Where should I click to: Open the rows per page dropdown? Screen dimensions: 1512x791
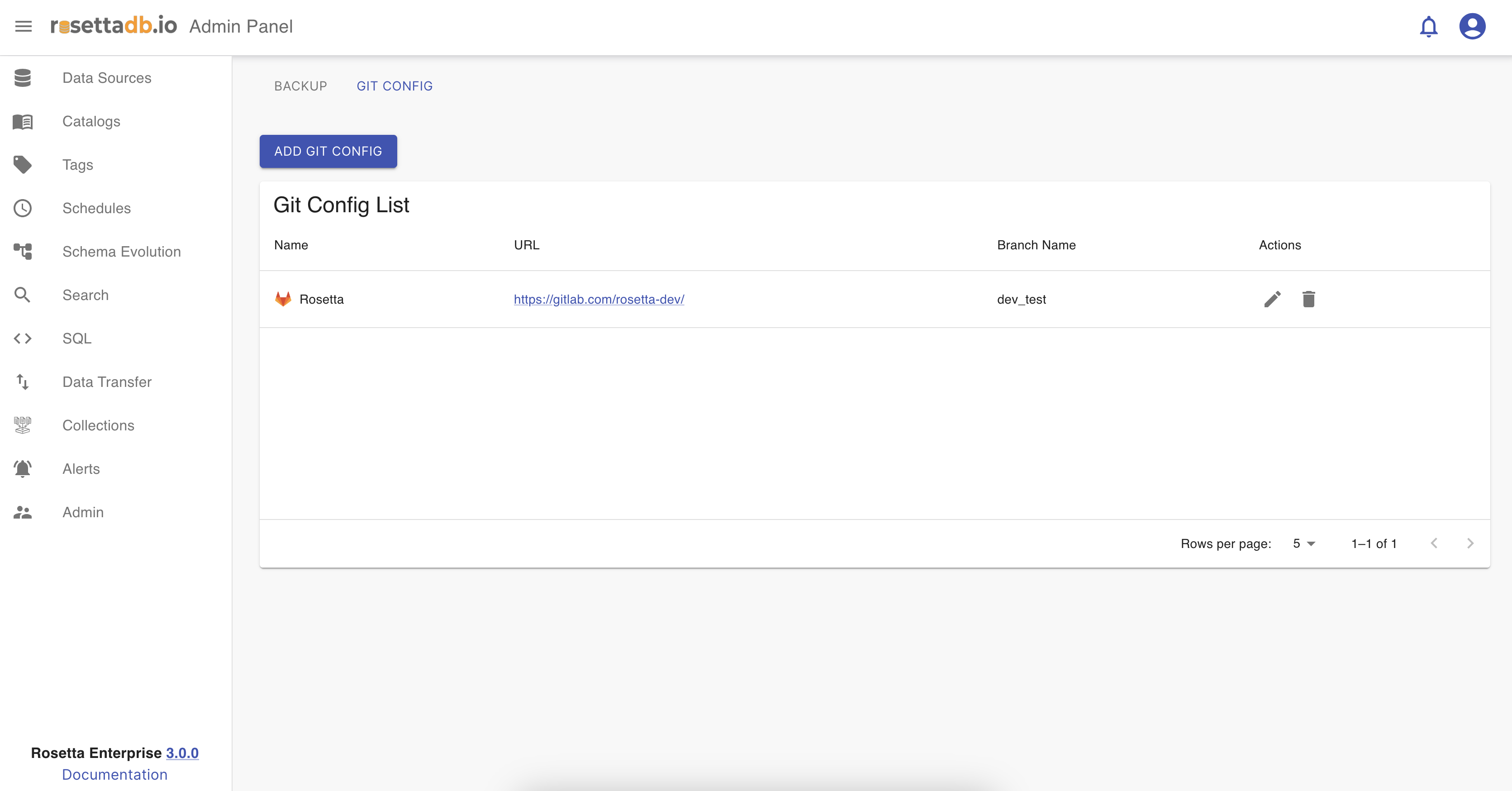pos(1303,544)
